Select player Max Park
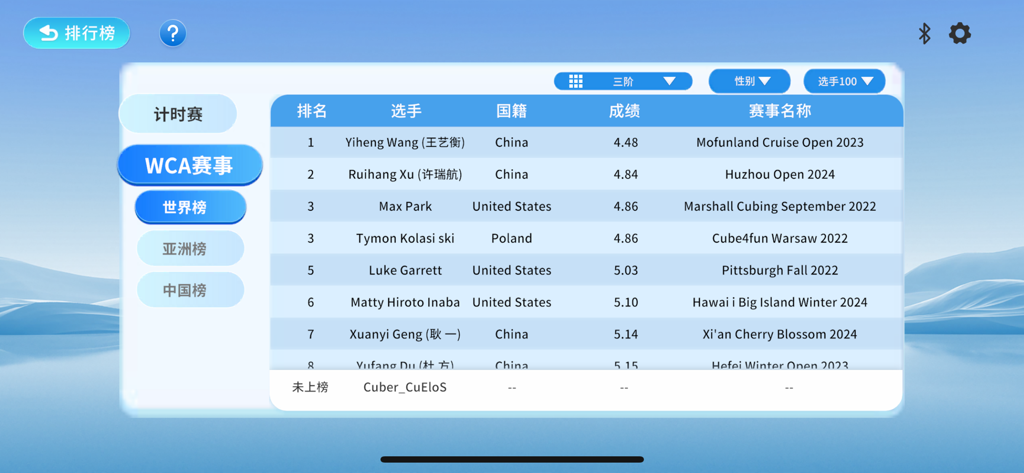This screenshot has width=1024, height=473. [x=405, y=206]
